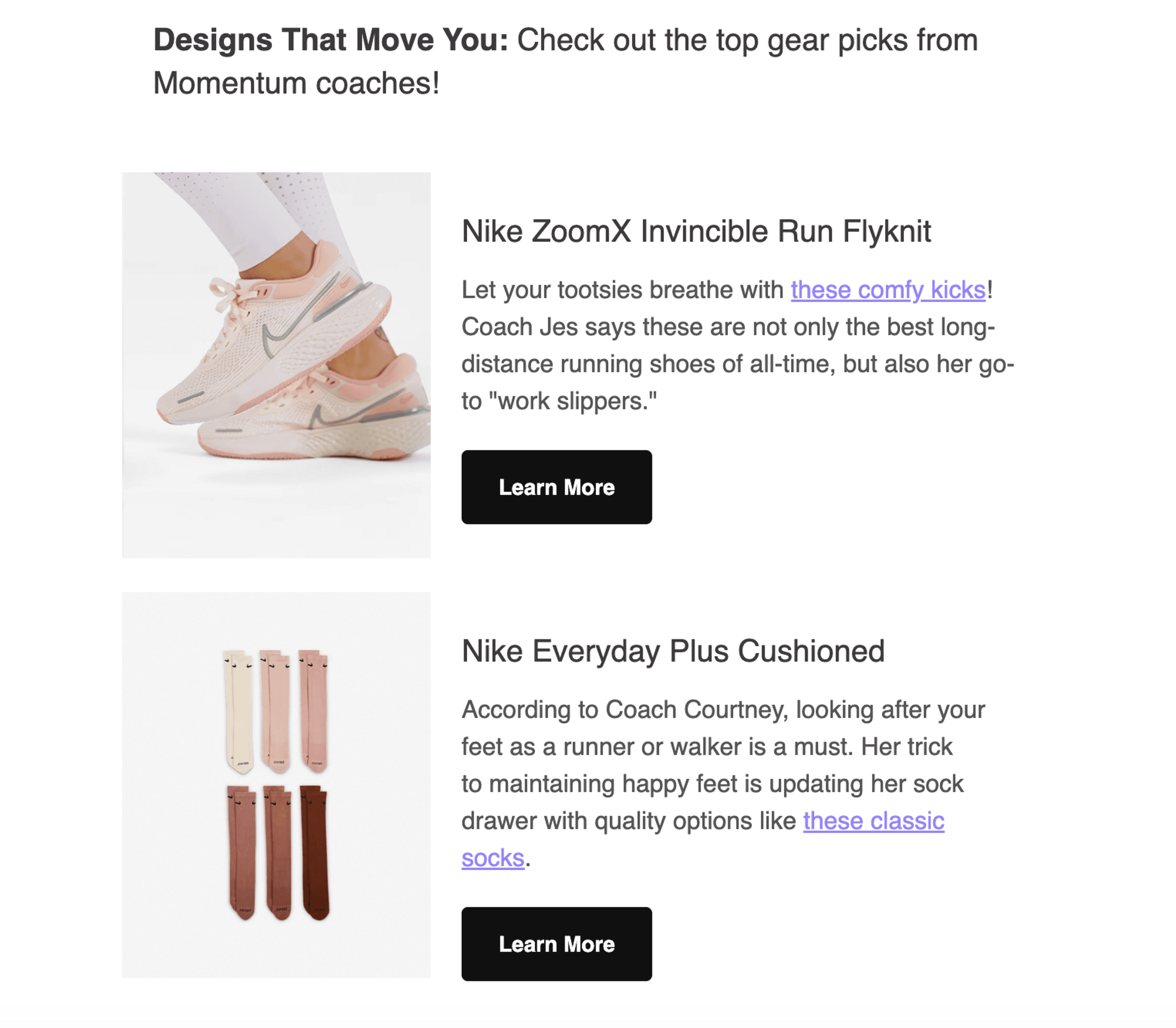Follow the "these classic" hyperlink text
The image size is (1176, 1028).
pos(873,821)
